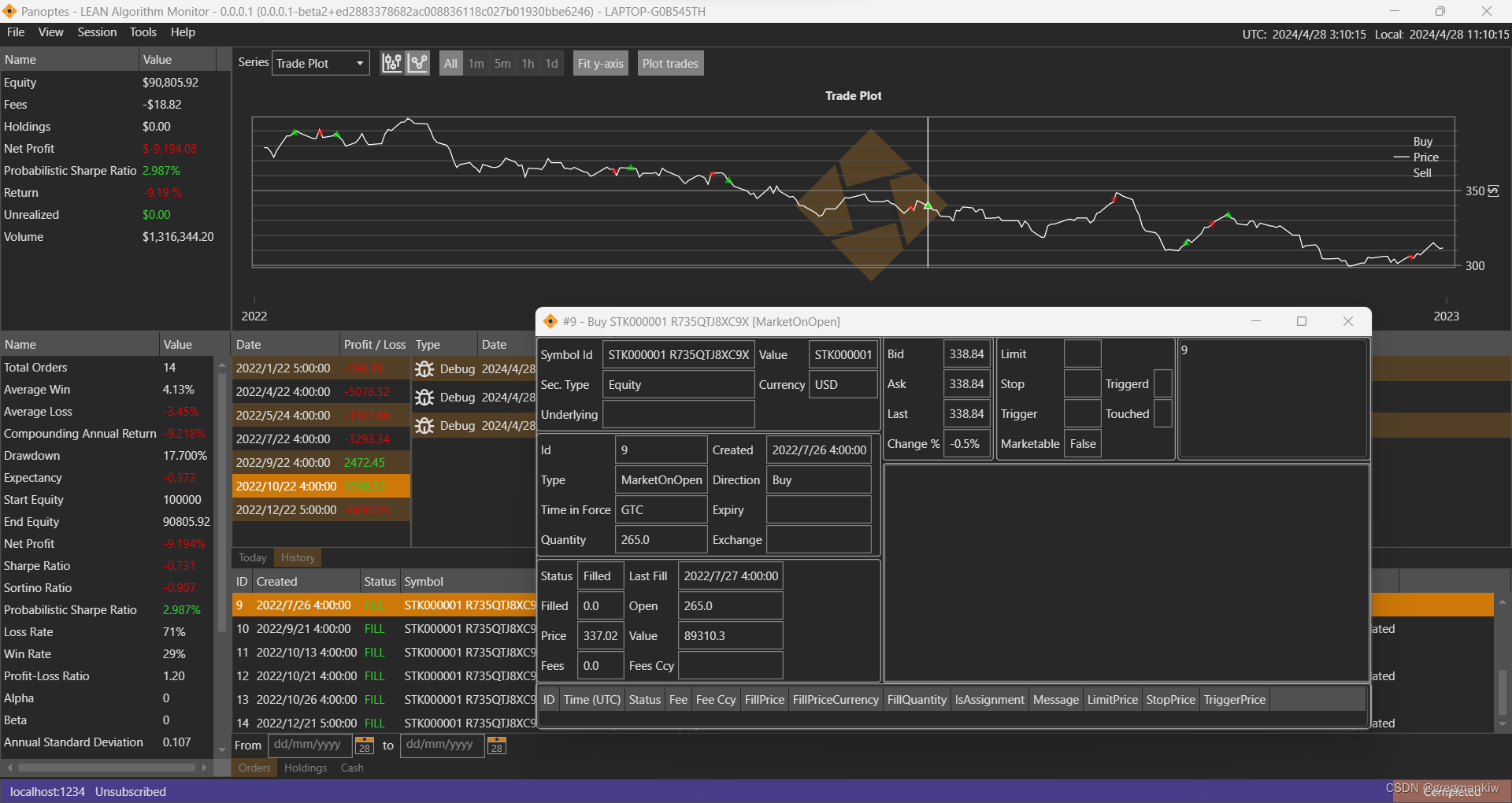This screenshot has height=803, width=1512.
Task: Open the Series Trade Plot dropdown
Action: [x=321, y=63]
